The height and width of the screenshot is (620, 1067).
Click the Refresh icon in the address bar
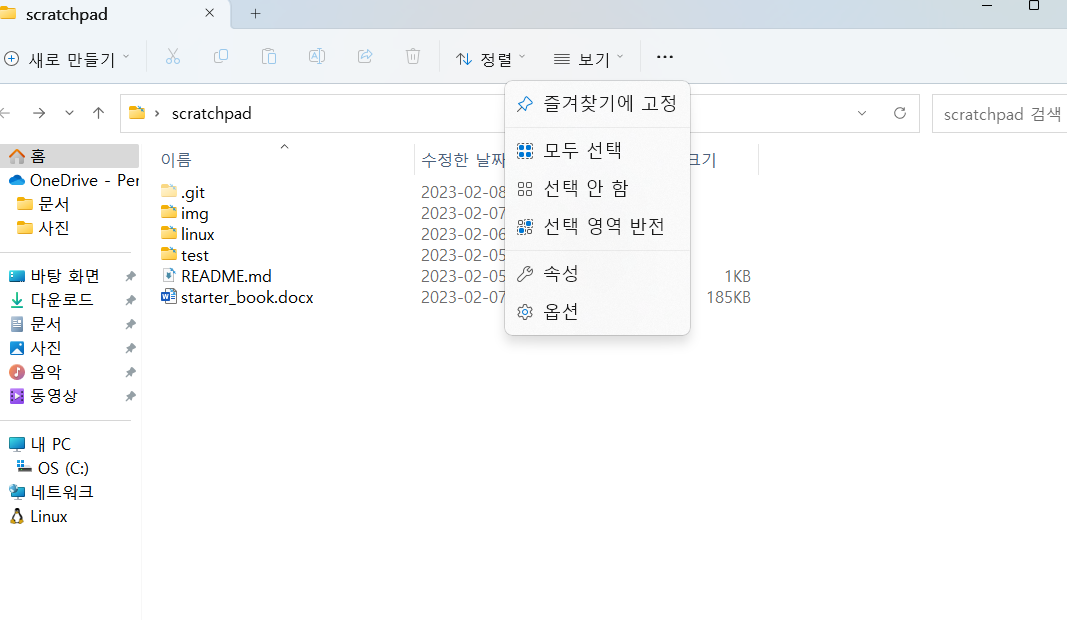pyautogui.click(x=898, y=113)
